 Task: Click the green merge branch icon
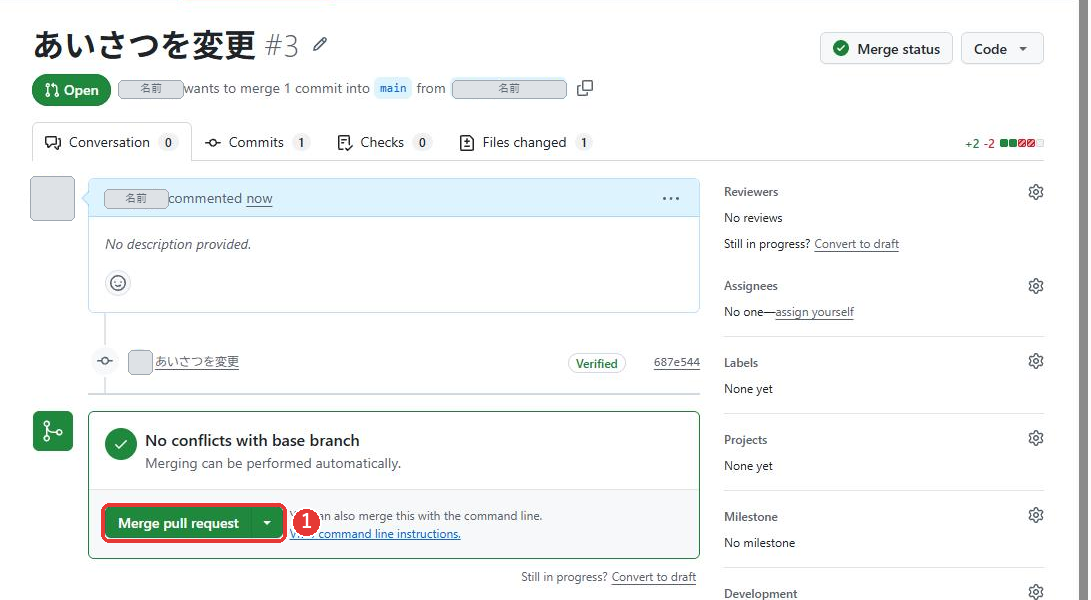click(x=53, y=431)
